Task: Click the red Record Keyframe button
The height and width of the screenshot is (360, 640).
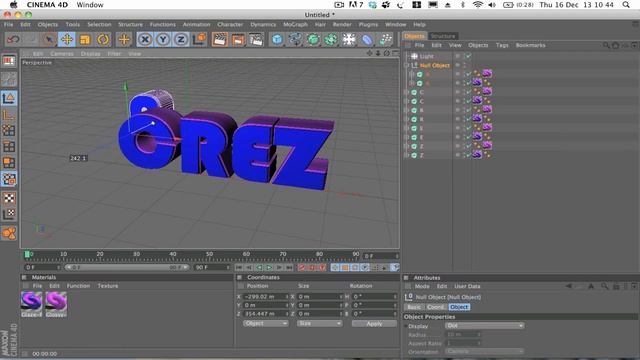Action: point(302,267)
